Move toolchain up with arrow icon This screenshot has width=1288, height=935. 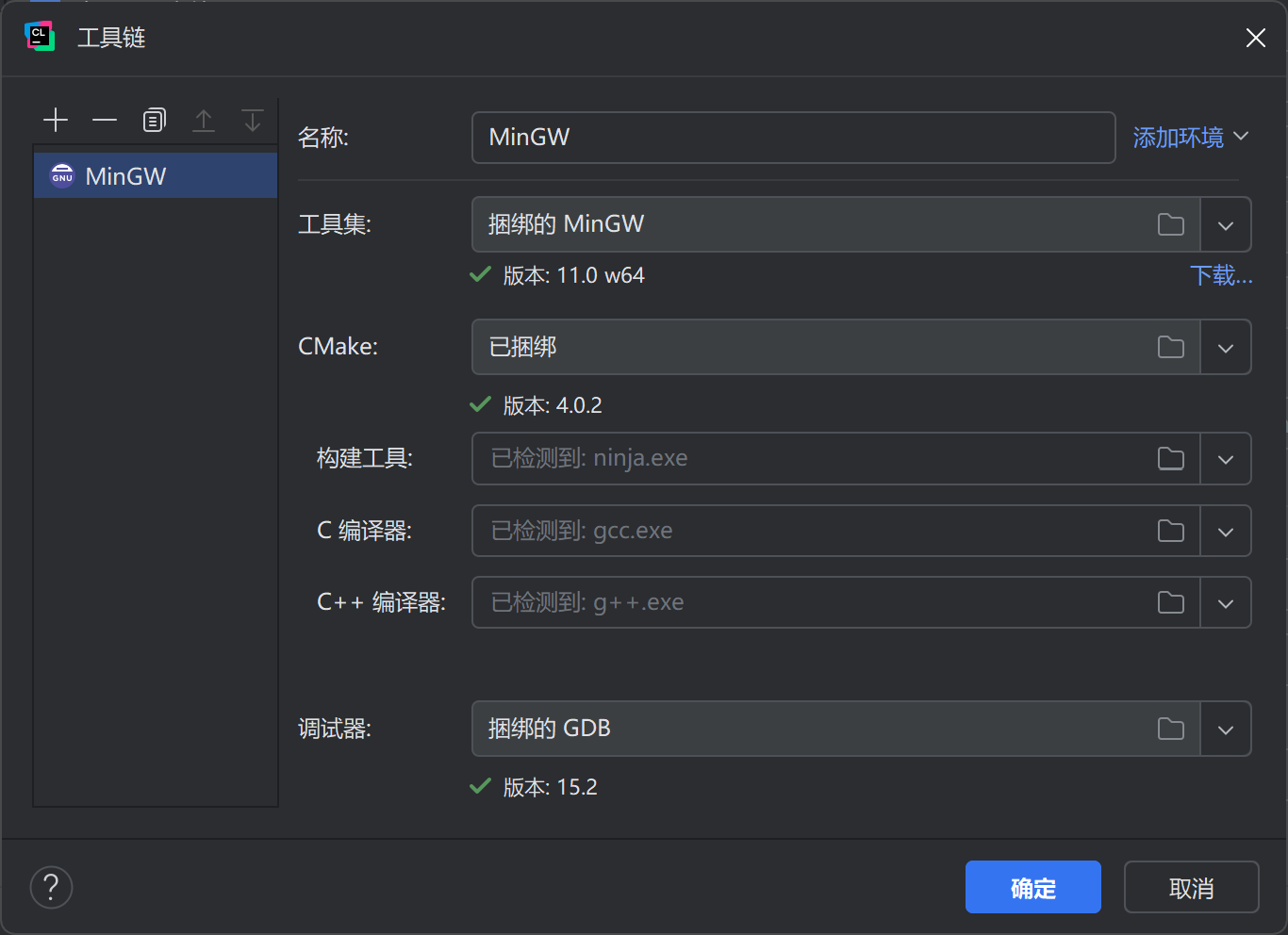click(204, 120)
